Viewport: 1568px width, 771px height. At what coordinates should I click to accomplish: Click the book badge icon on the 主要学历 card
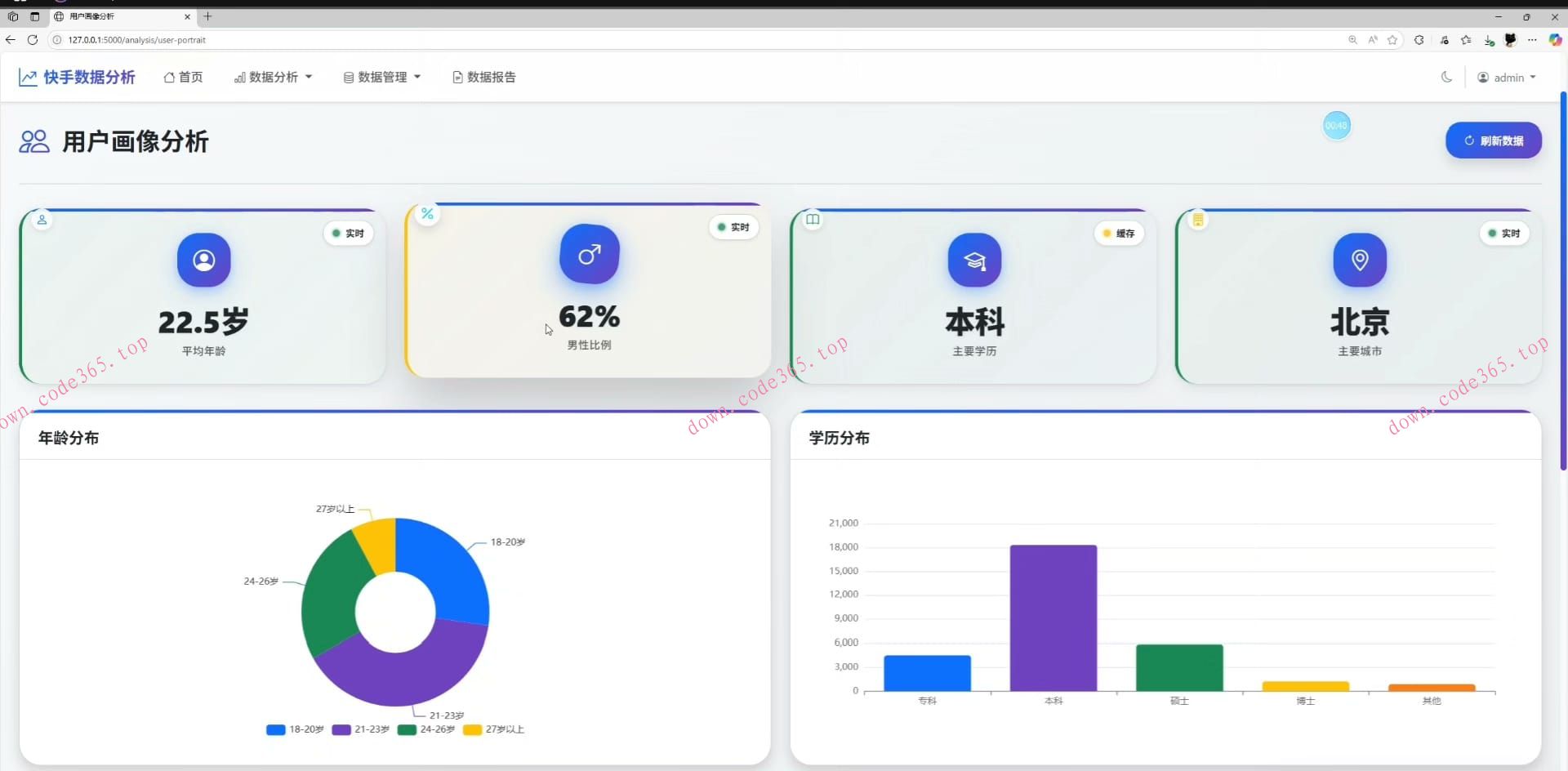click(813, 220)
